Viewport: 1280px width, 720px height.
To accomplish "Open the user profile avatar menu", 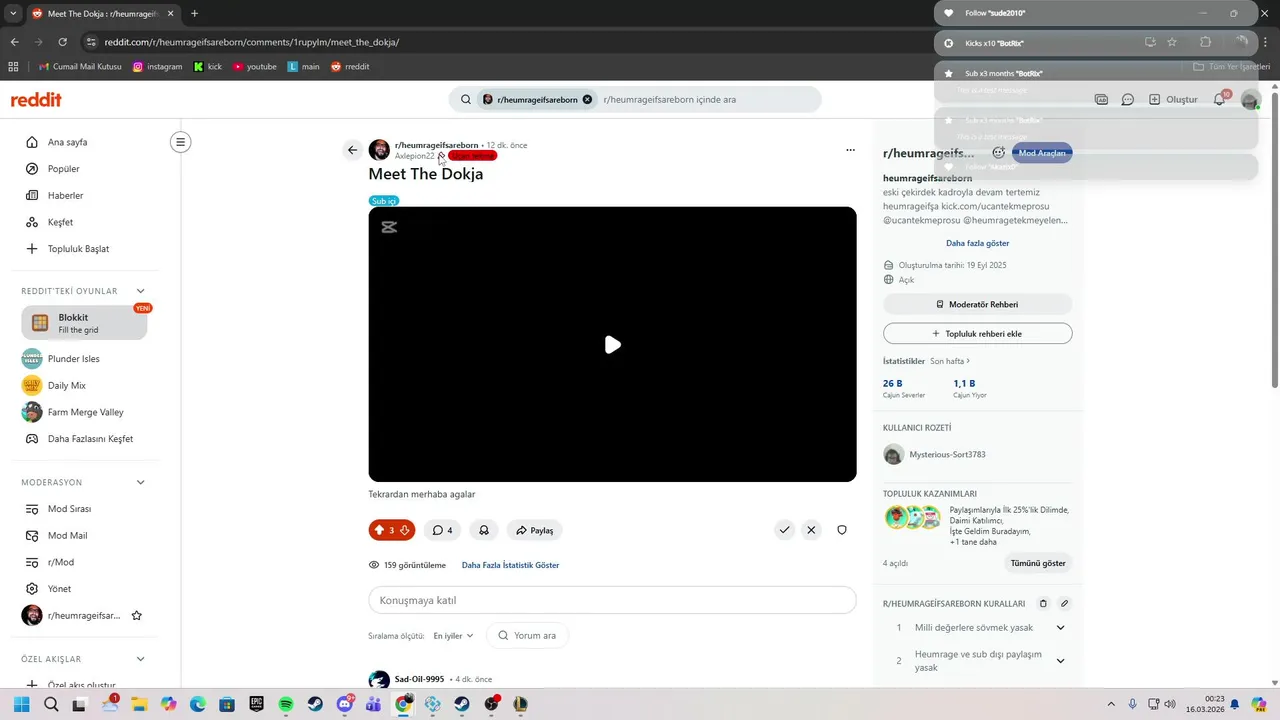I will [x=1250, y=100].
